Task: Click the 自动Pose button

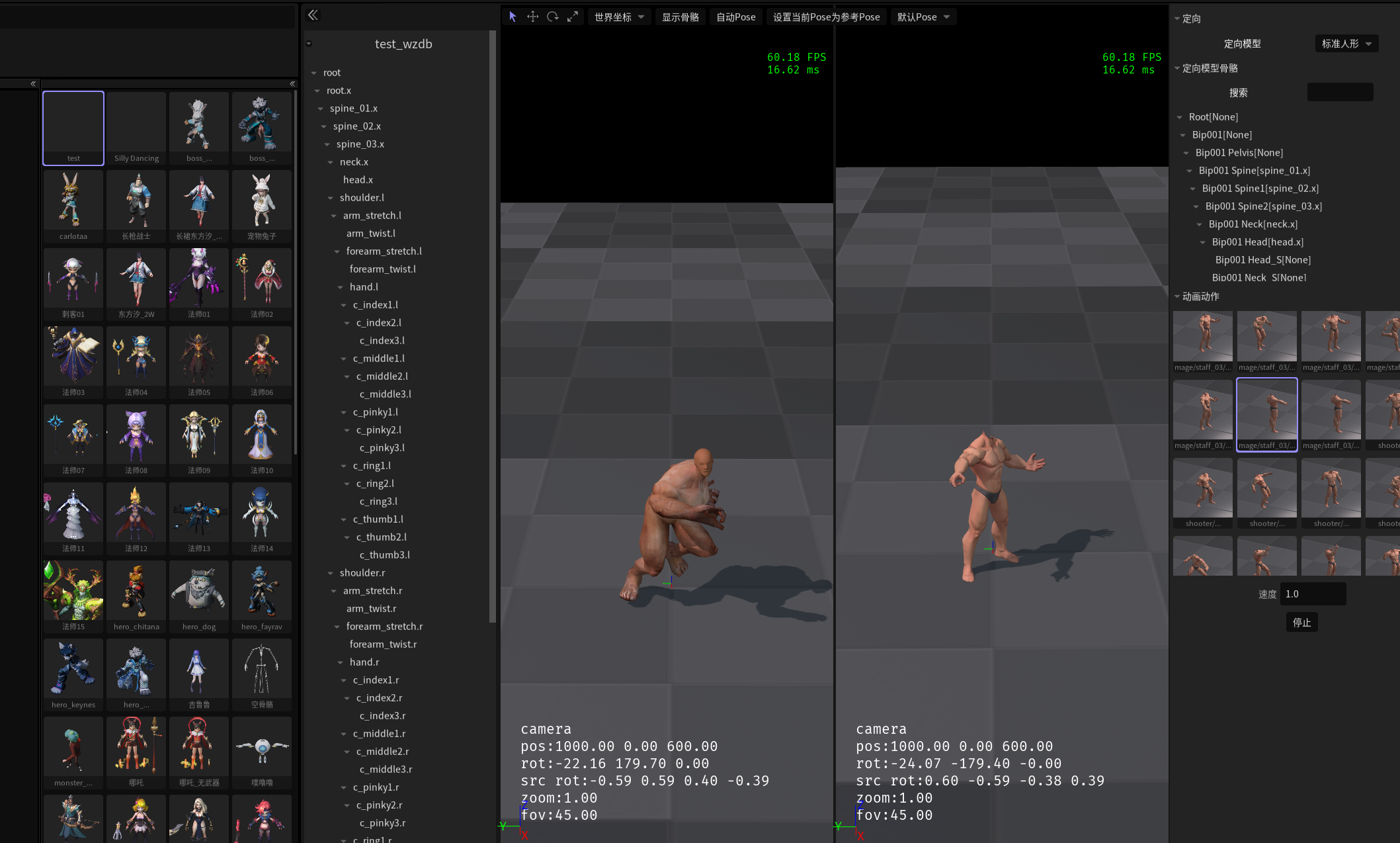Action: (735, 17)
